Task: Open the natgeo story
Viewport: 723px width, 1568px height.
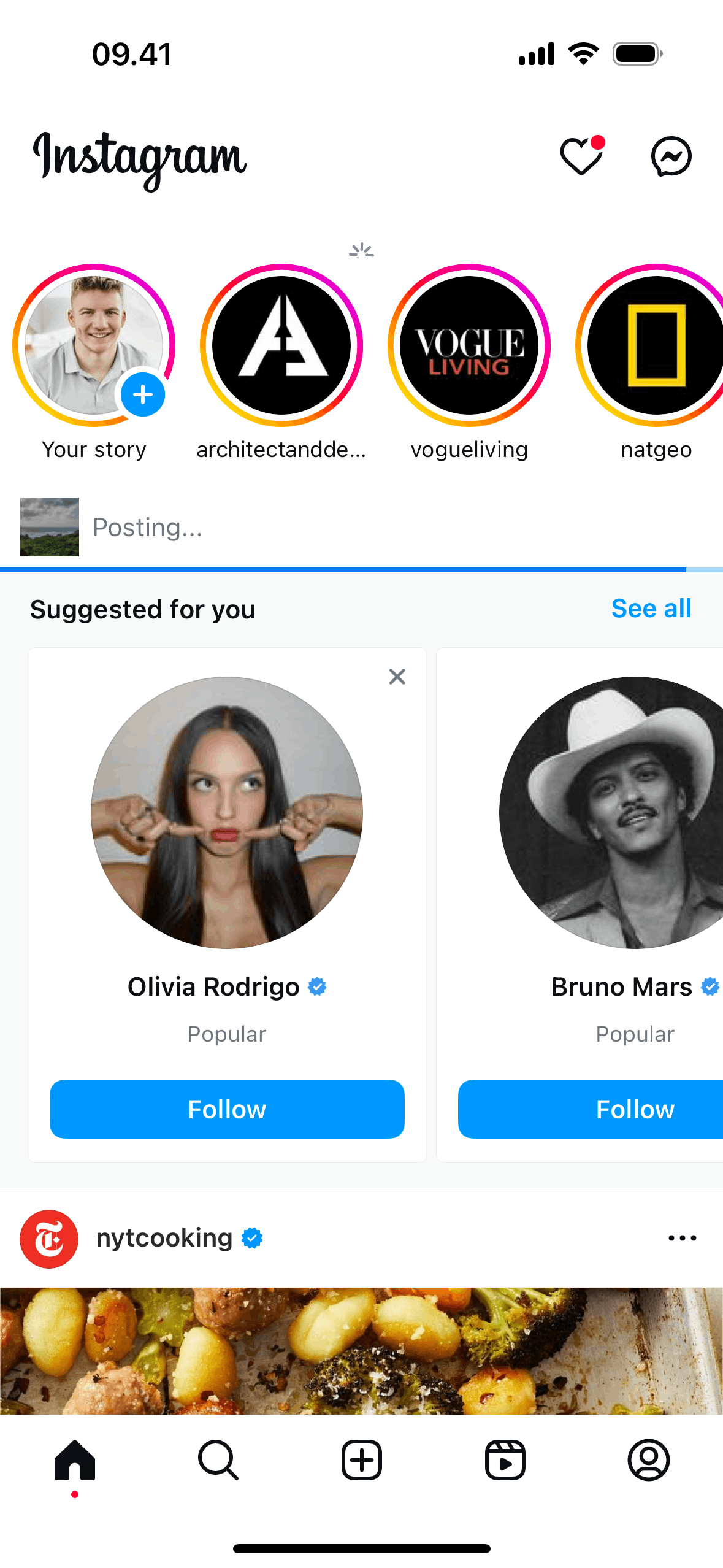Action: (655, 345)
